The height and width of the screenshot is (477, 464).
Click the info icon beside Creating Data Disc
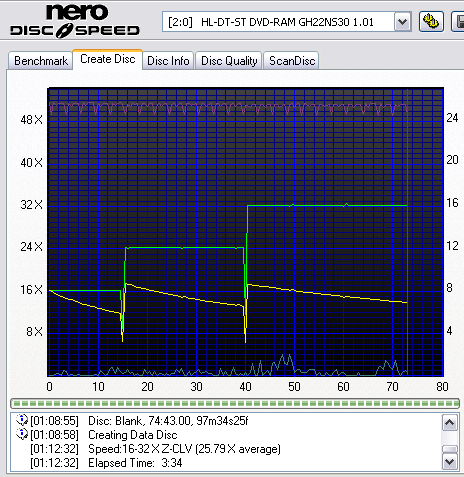tap(22, 434)
